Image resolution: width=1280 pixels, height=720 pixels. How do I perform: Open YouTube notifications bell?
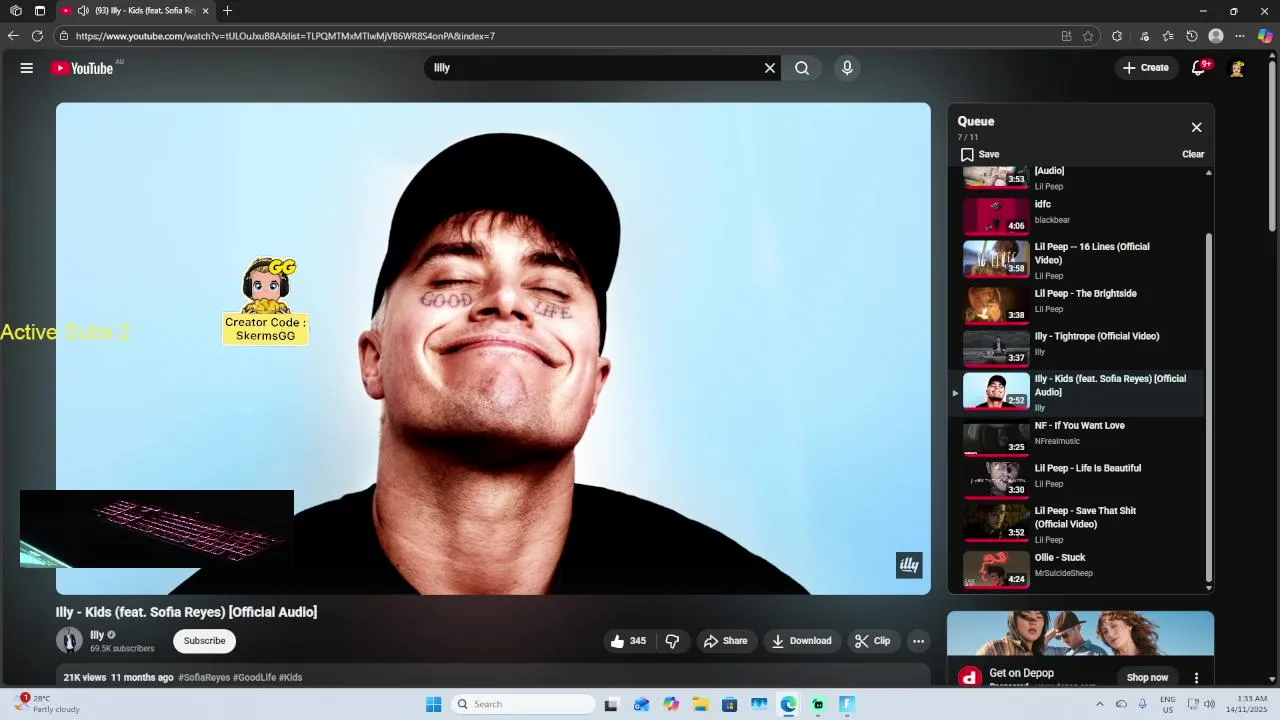click(1198, 68)
